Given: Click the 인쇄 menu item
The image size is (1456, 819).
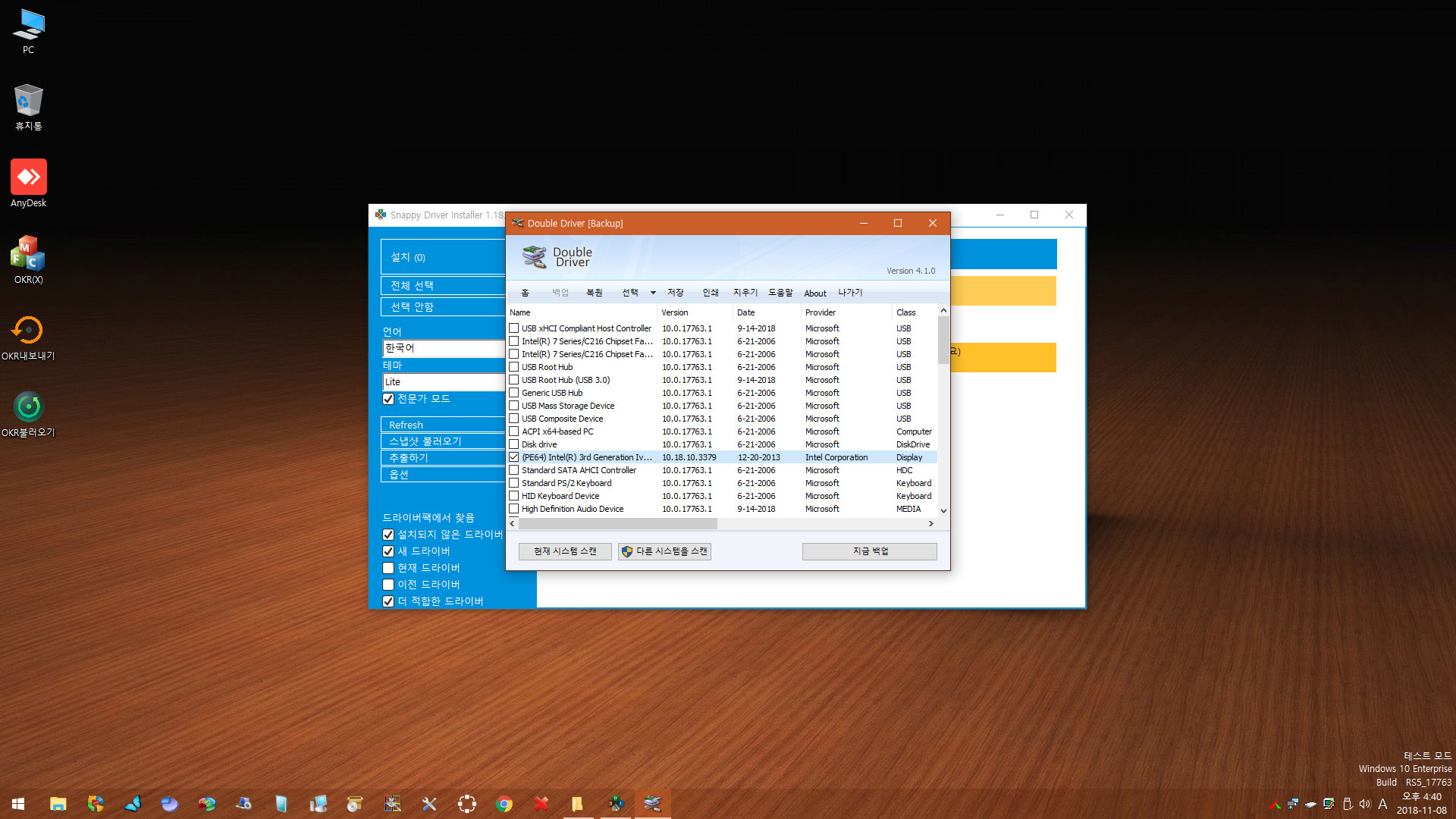Looking at the screenshot, I should [x=711, y=293].
